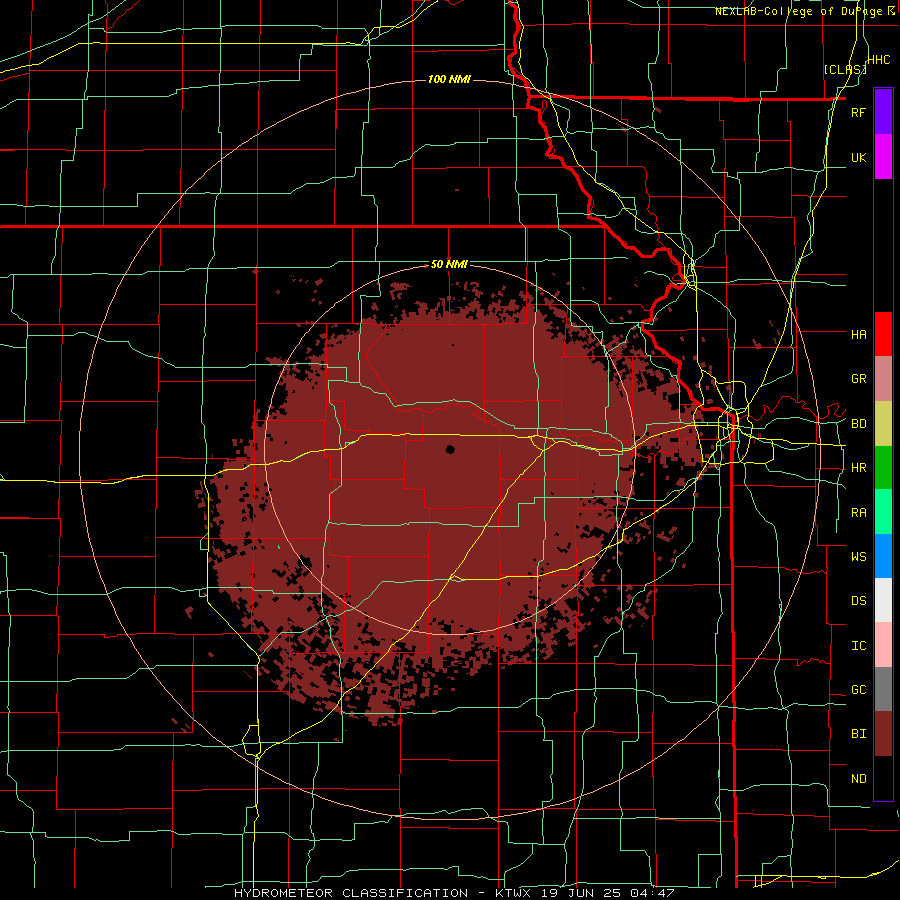Click the IC legend label
The width and height of the screenshot is (900, 900).
[x=858, y=646]
